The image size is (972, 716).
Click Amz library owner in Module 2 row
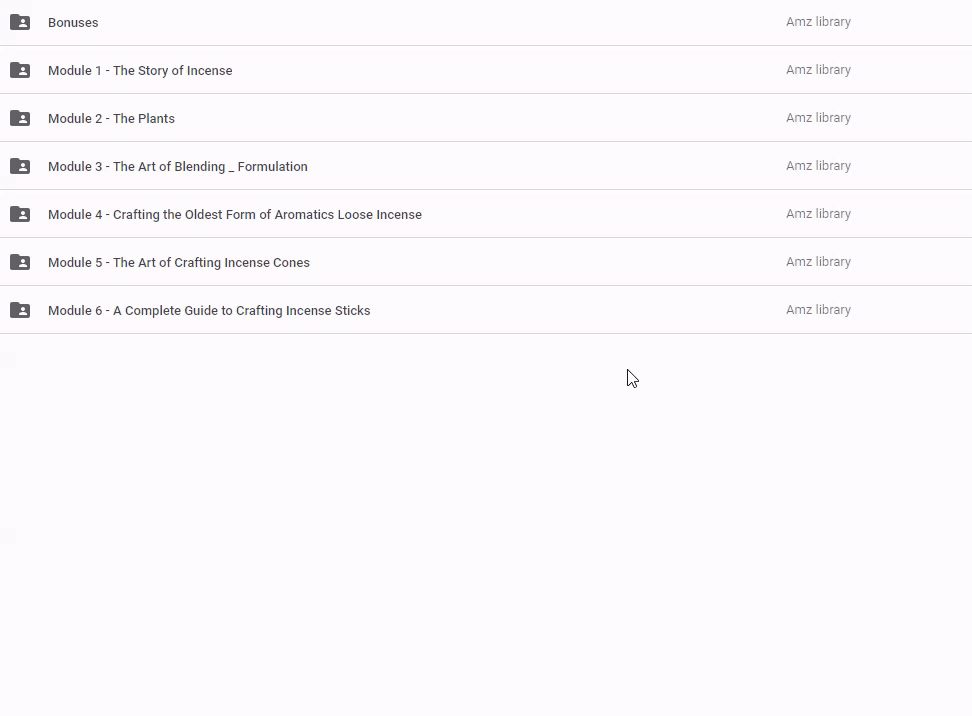coord(818,118)
